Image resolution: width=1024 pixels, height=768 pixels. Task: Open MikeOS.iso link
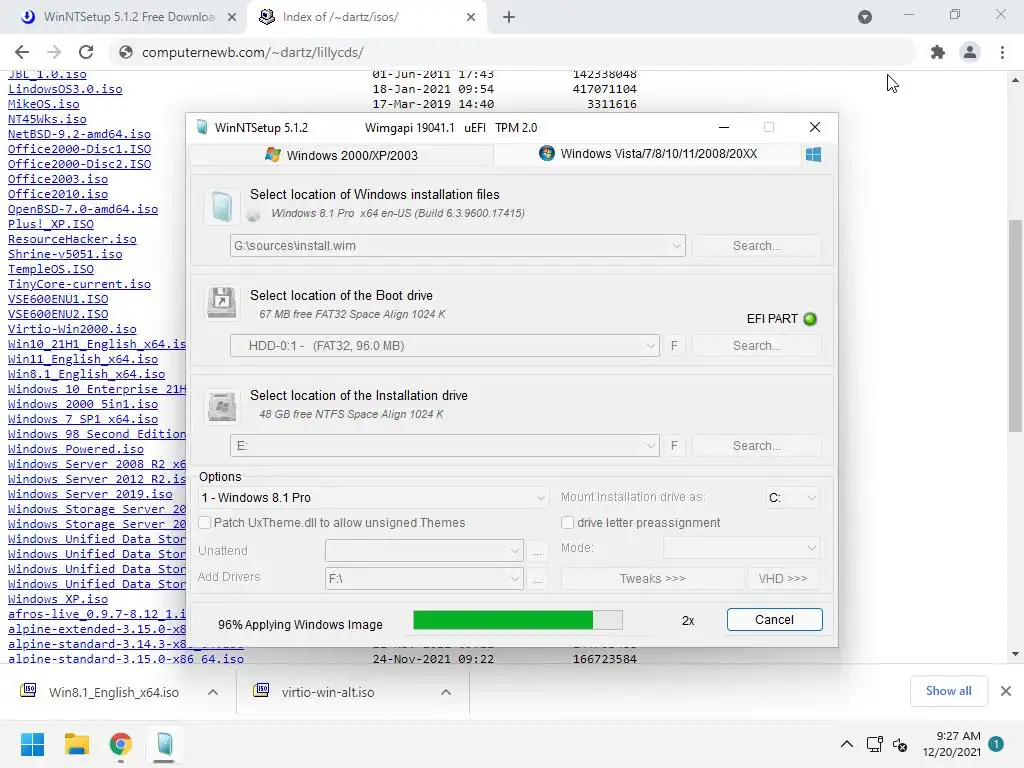coord(44,104)
